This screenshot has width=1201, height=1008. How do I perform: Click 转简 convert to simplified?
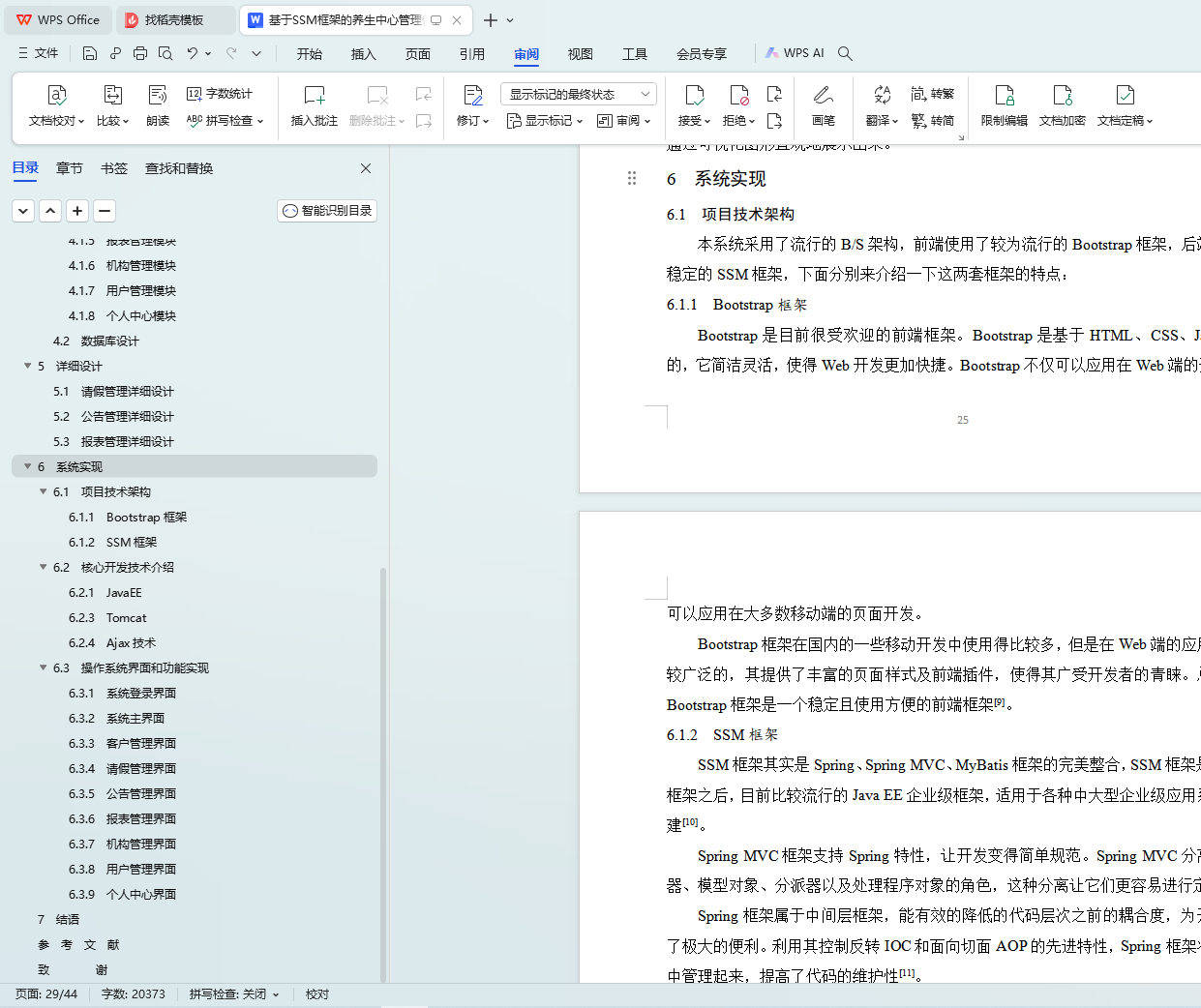click(933, 121)
